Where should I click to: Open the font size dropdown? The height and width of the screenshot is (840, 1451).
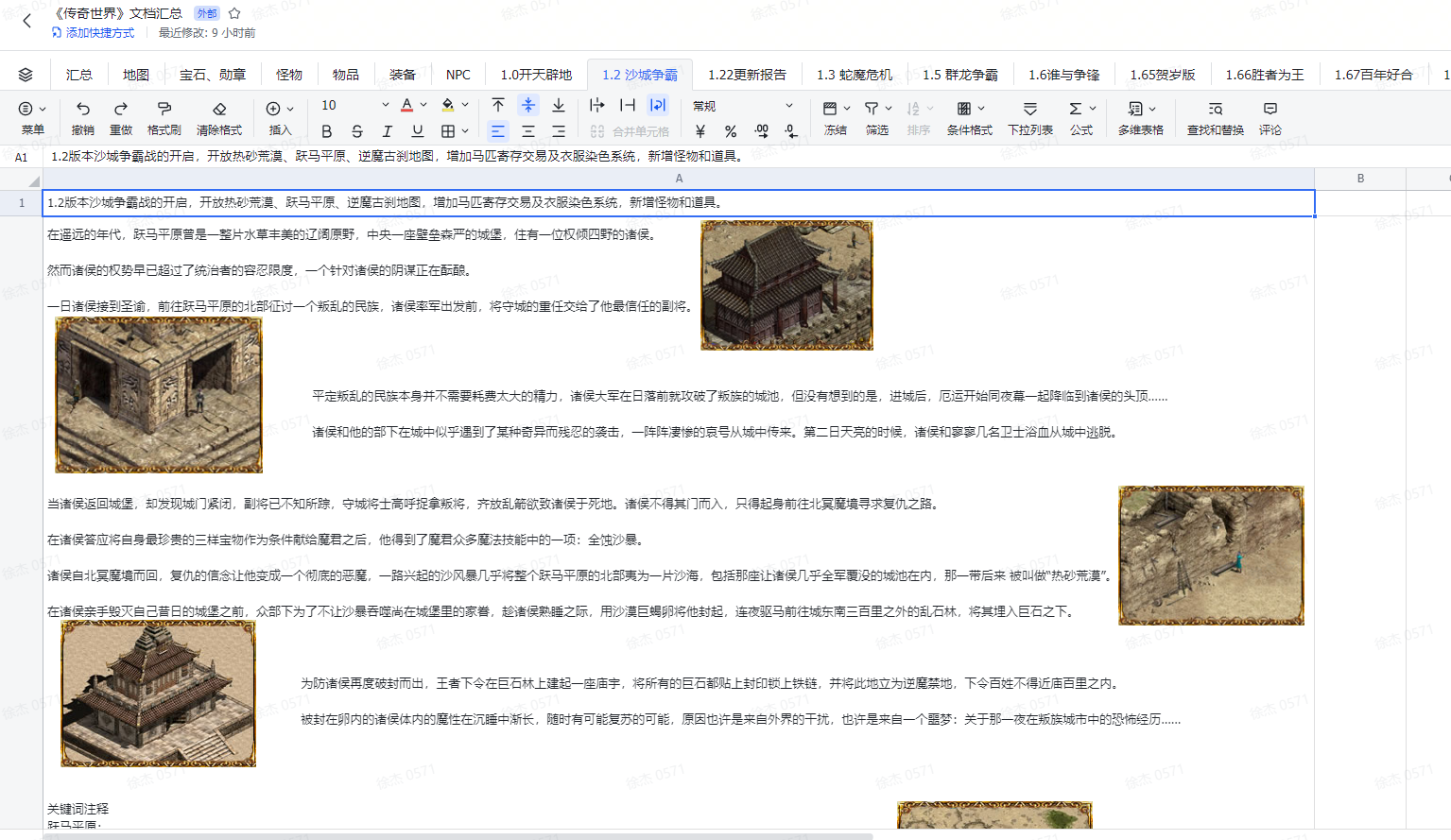click(385, 105)
